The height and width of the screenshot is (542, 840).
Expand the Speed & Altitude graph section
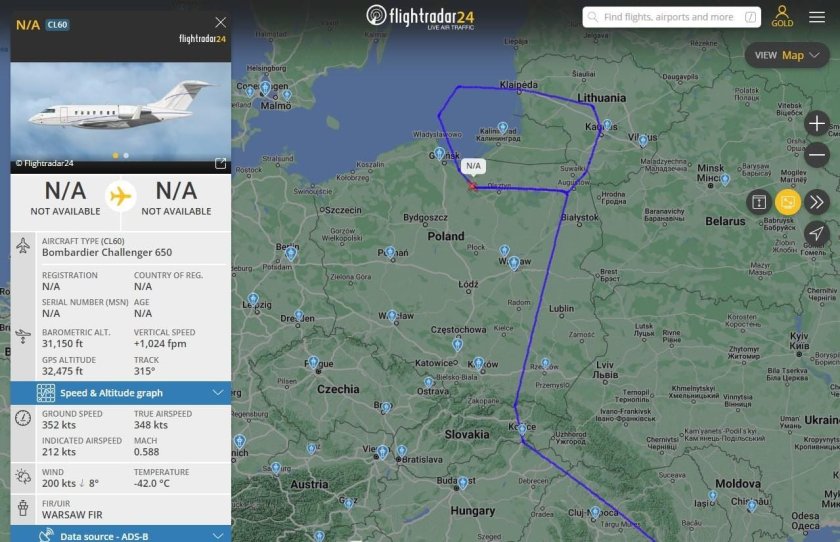coord(120,393)
